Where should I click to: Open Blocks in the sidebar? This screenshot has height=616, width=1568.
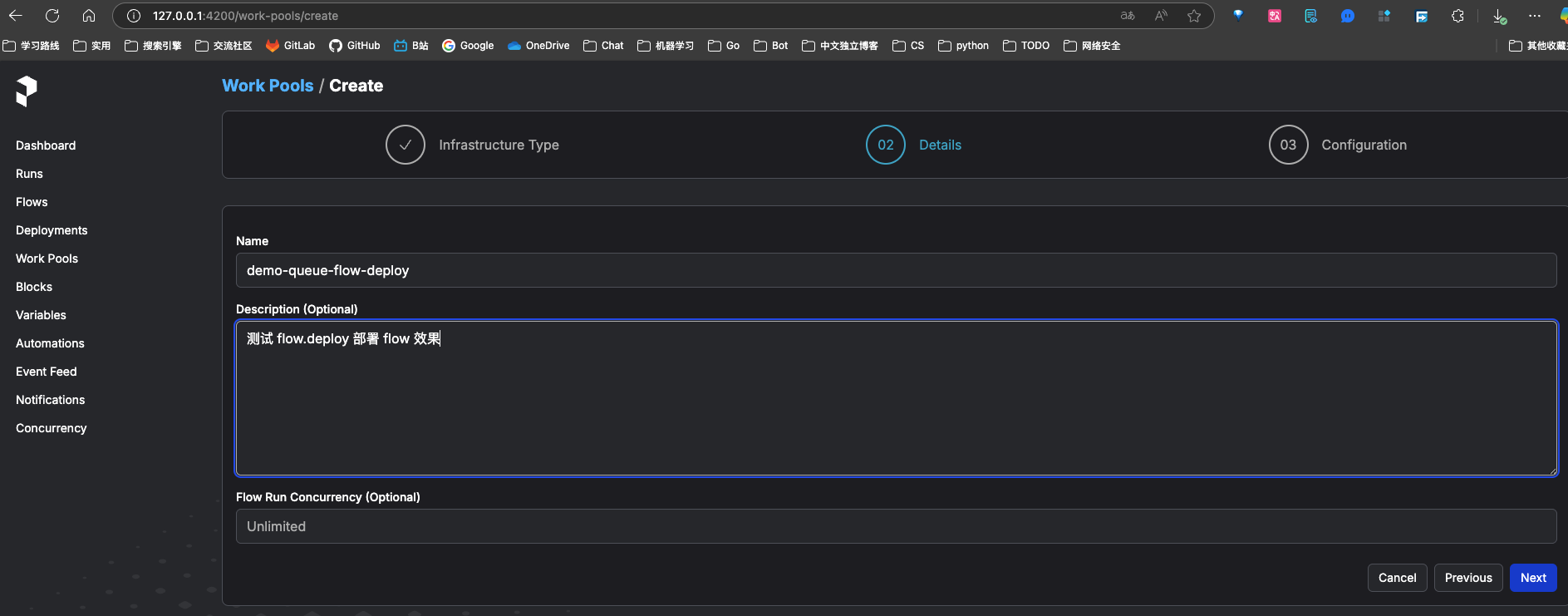tap(34, 287)
